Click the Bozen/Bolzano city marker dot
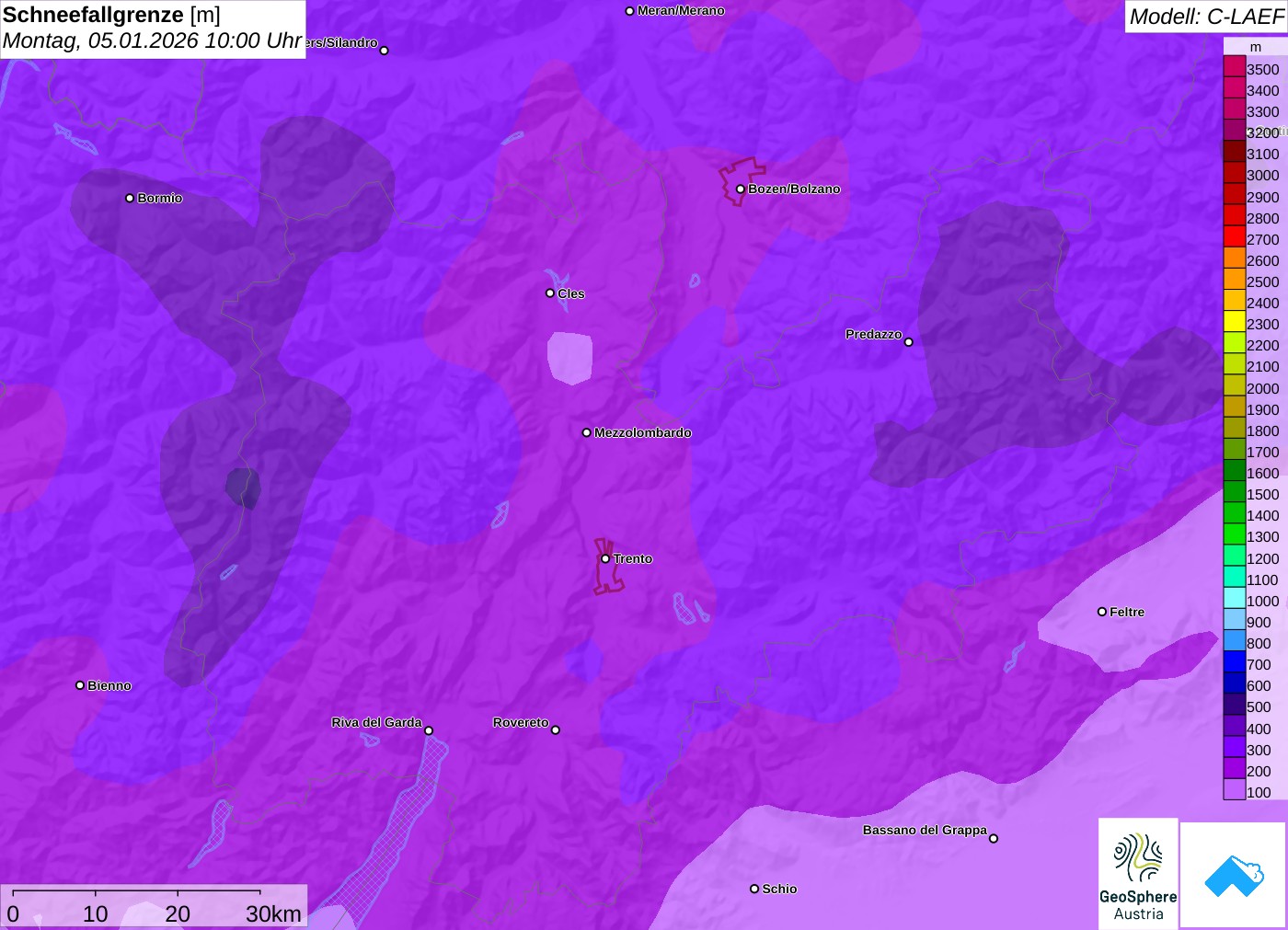The image size is (1288, 930). [741, 189]
